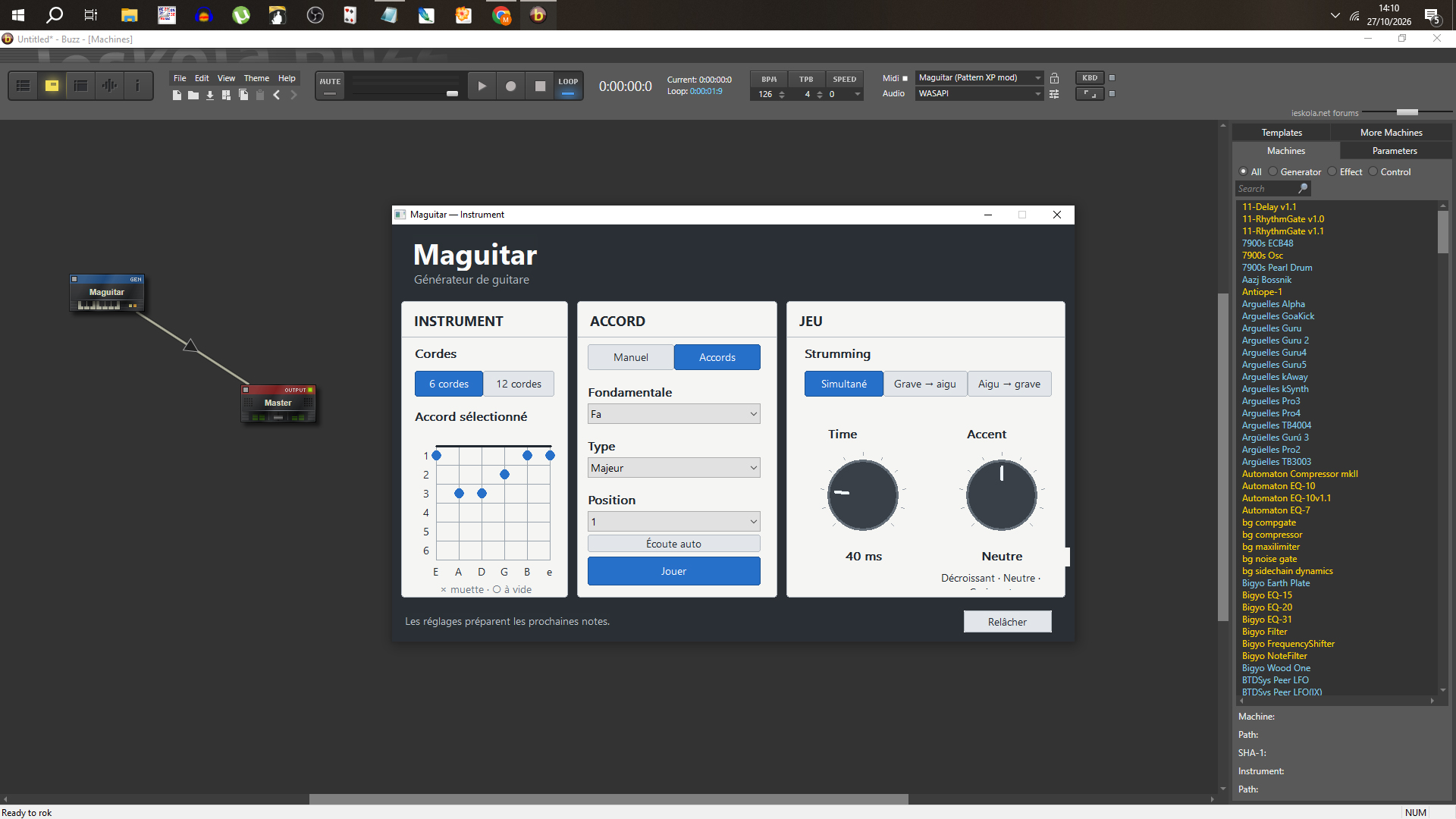Open the Position dropdown
The image size is (1456, 819).
(673, 522)
